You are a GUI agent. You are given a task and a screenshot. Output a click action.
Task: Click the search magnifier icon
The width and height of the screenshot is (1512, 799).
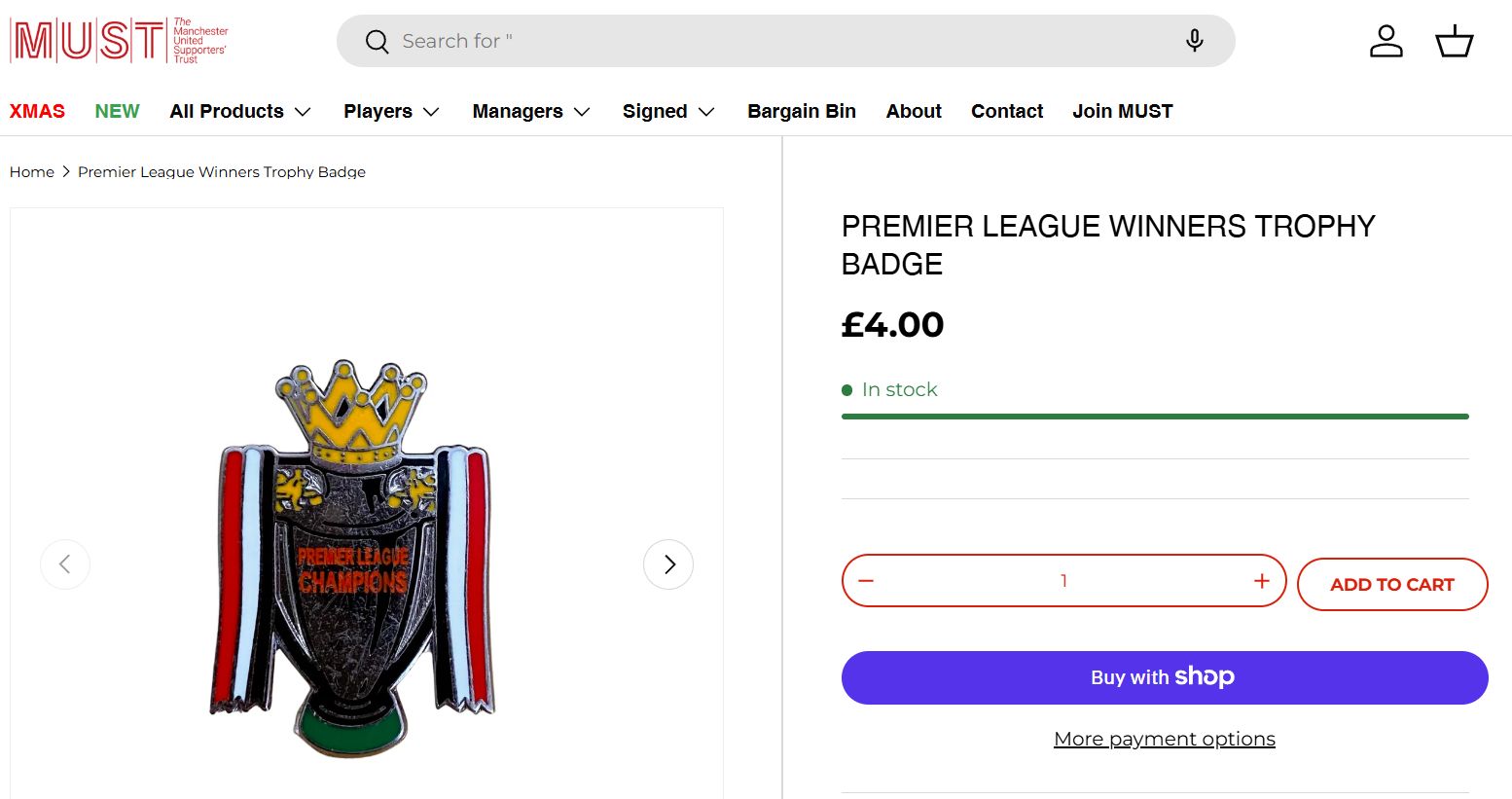click(377, 42)
